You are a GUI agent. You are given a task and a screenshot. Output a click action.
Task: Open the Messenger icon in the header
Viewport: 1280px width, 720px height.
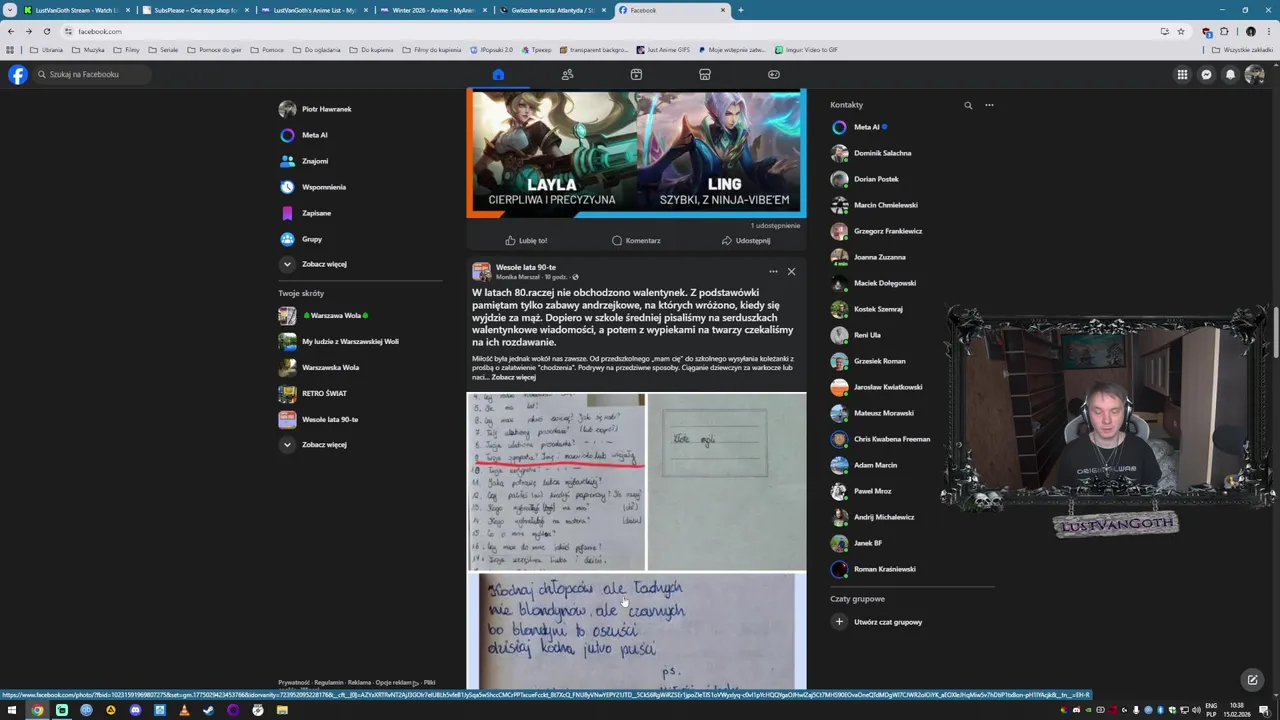(1206, 74)
